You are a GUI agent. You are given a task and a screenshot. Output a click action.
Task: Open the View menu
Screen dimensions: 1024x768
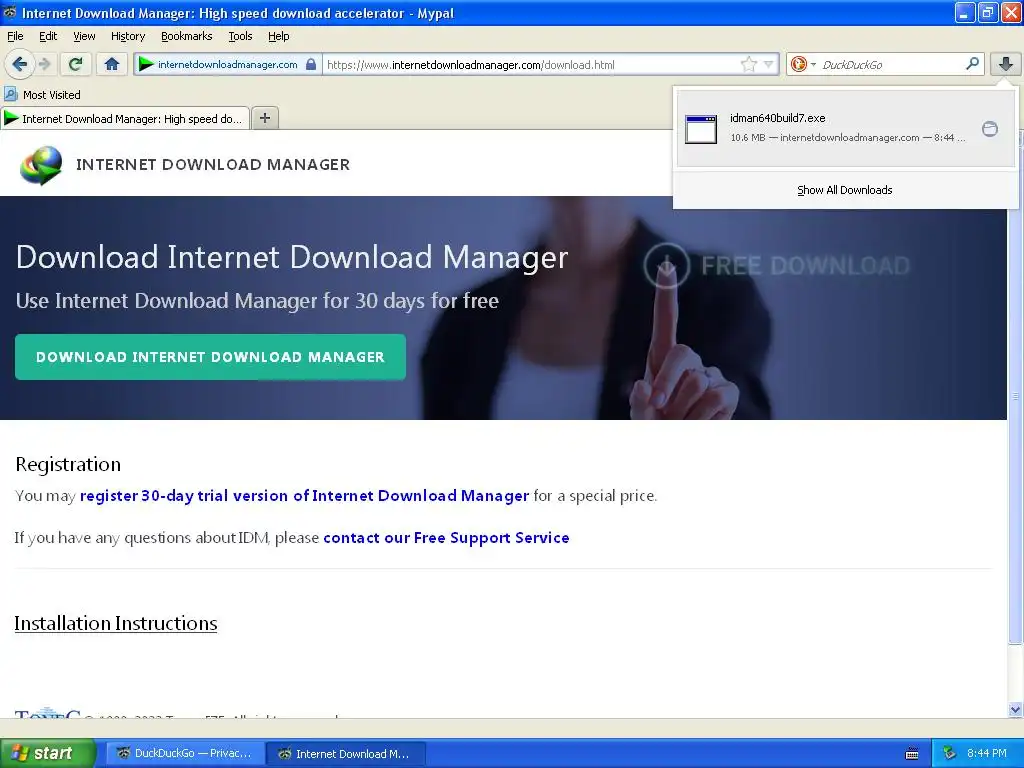coord(84,36)
